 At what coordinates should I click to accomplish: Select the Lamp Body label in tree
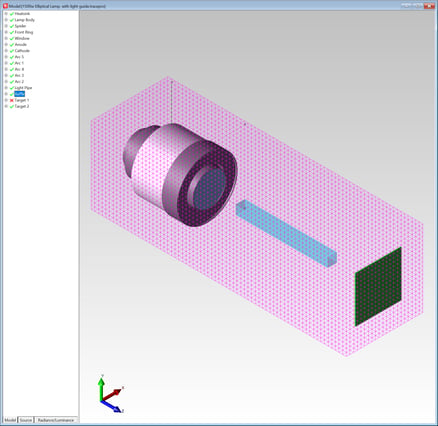(25, 20)
